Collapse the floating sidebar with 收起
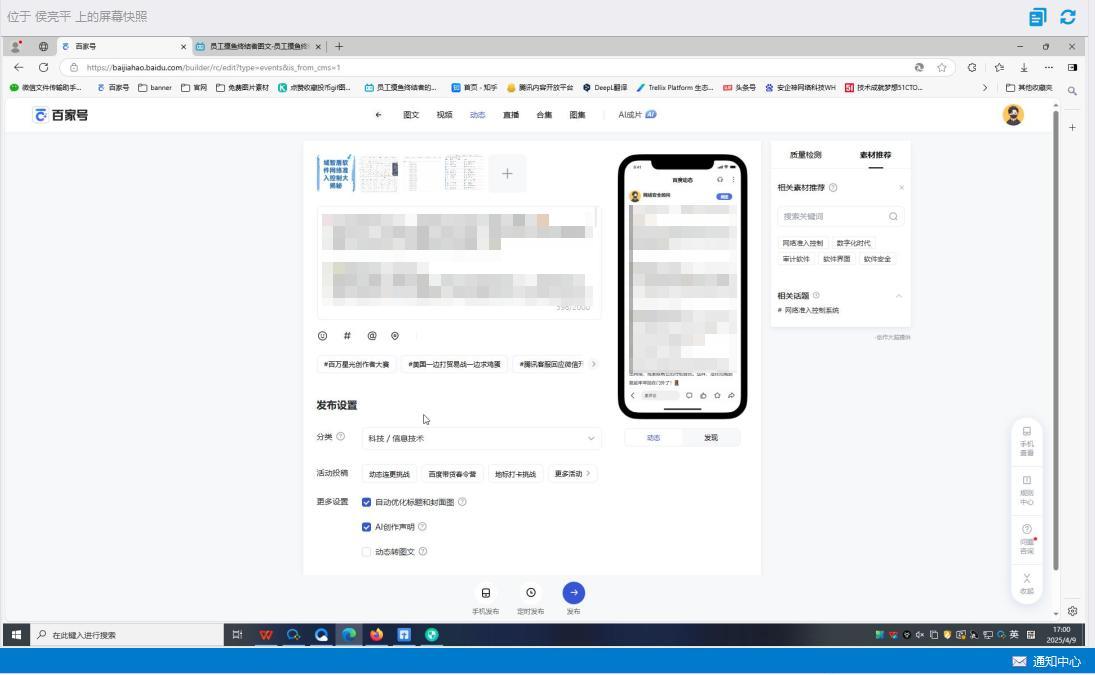1095x675 pixels. tap(1027, 584)
